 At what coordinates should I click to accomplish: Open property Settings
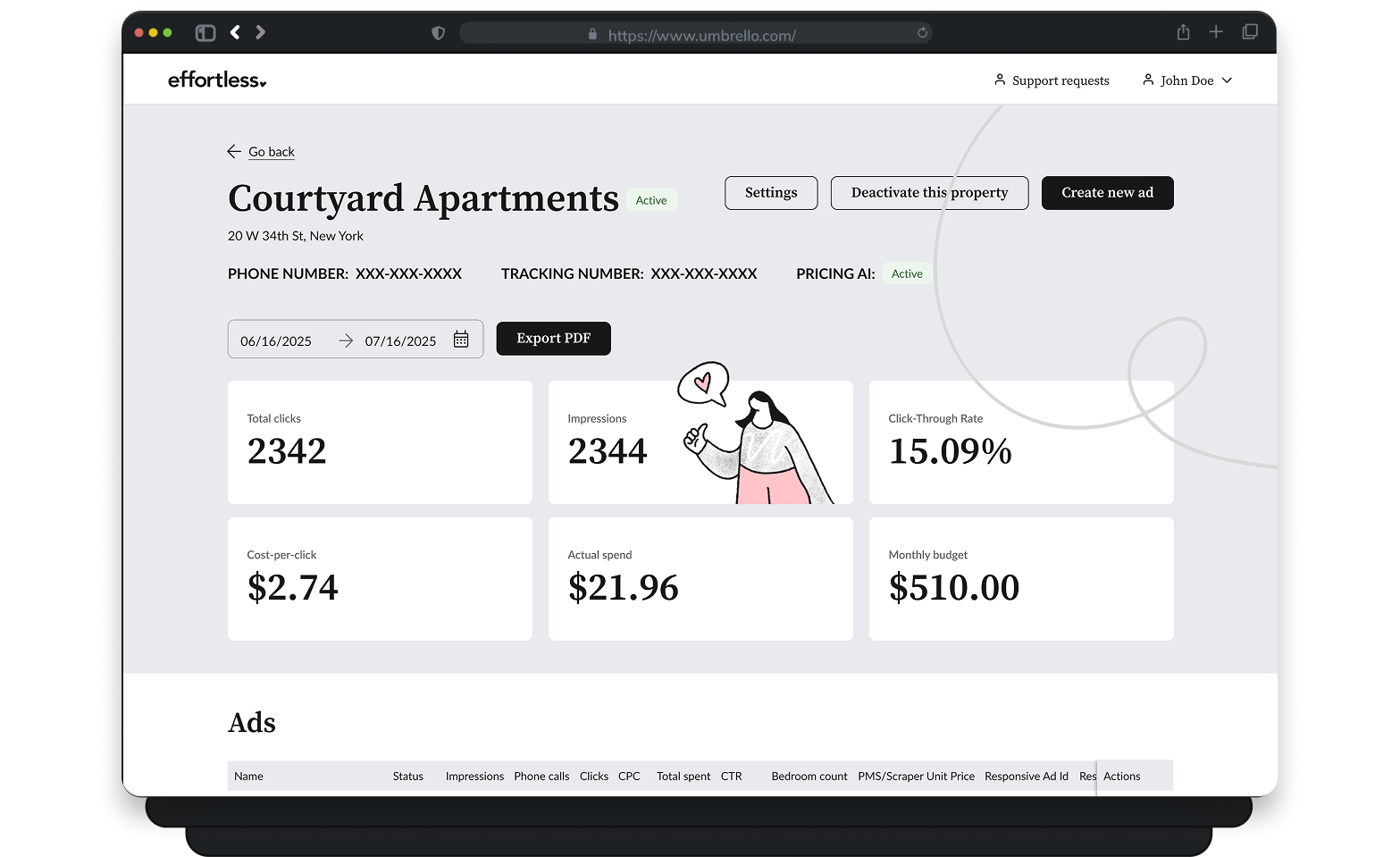pyautogui.click(x=771, y=193)
